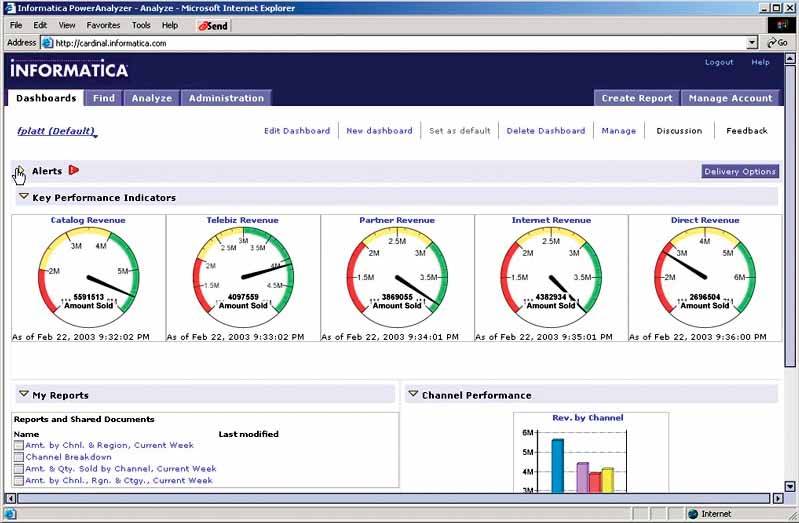Screen dimensions: 799x523
Task: Collapse the Key Performance Indicators section
Action: [x=24, y=197]
